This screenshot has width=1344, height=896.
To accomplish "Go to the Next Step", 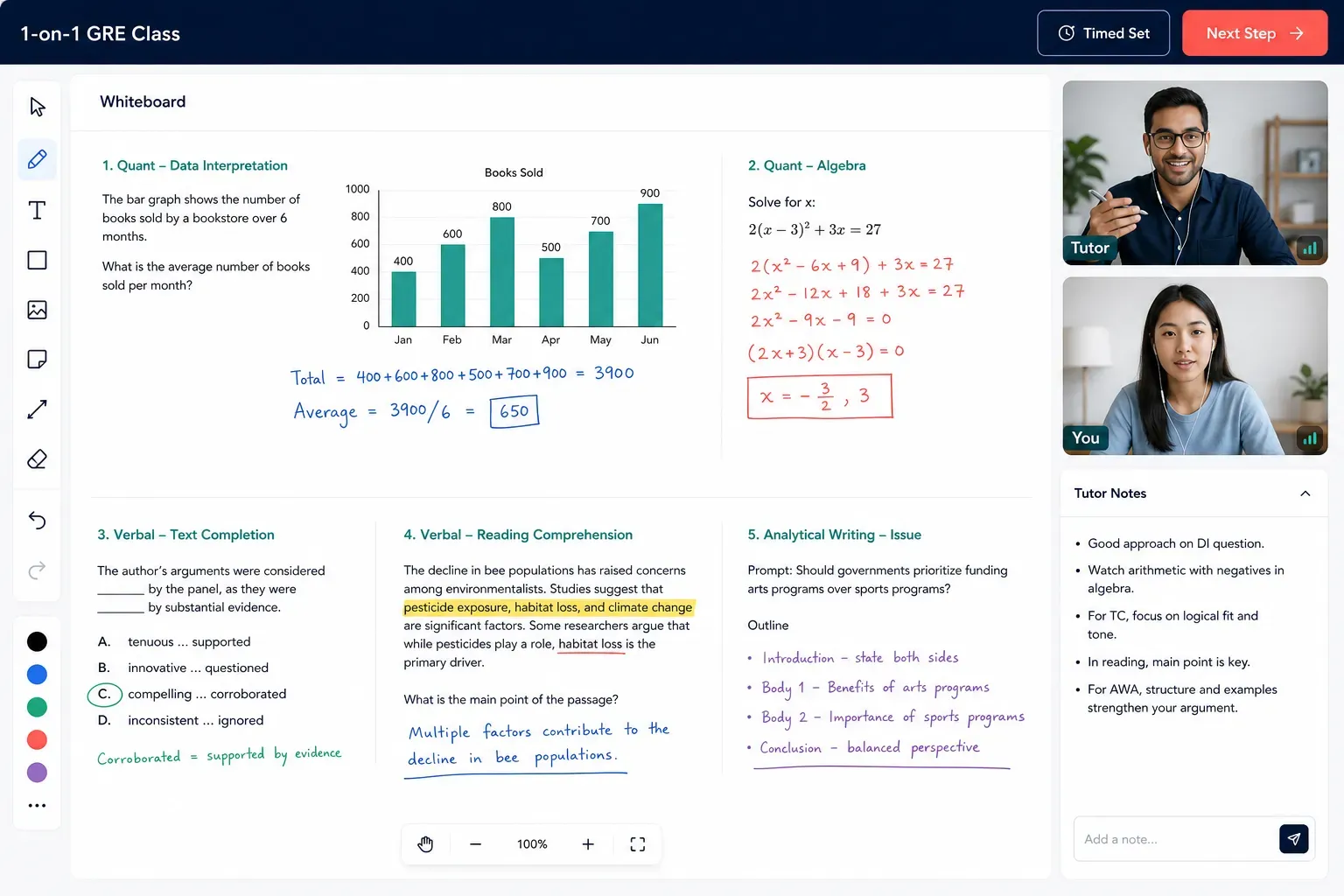I will (x=1255, y=33).
